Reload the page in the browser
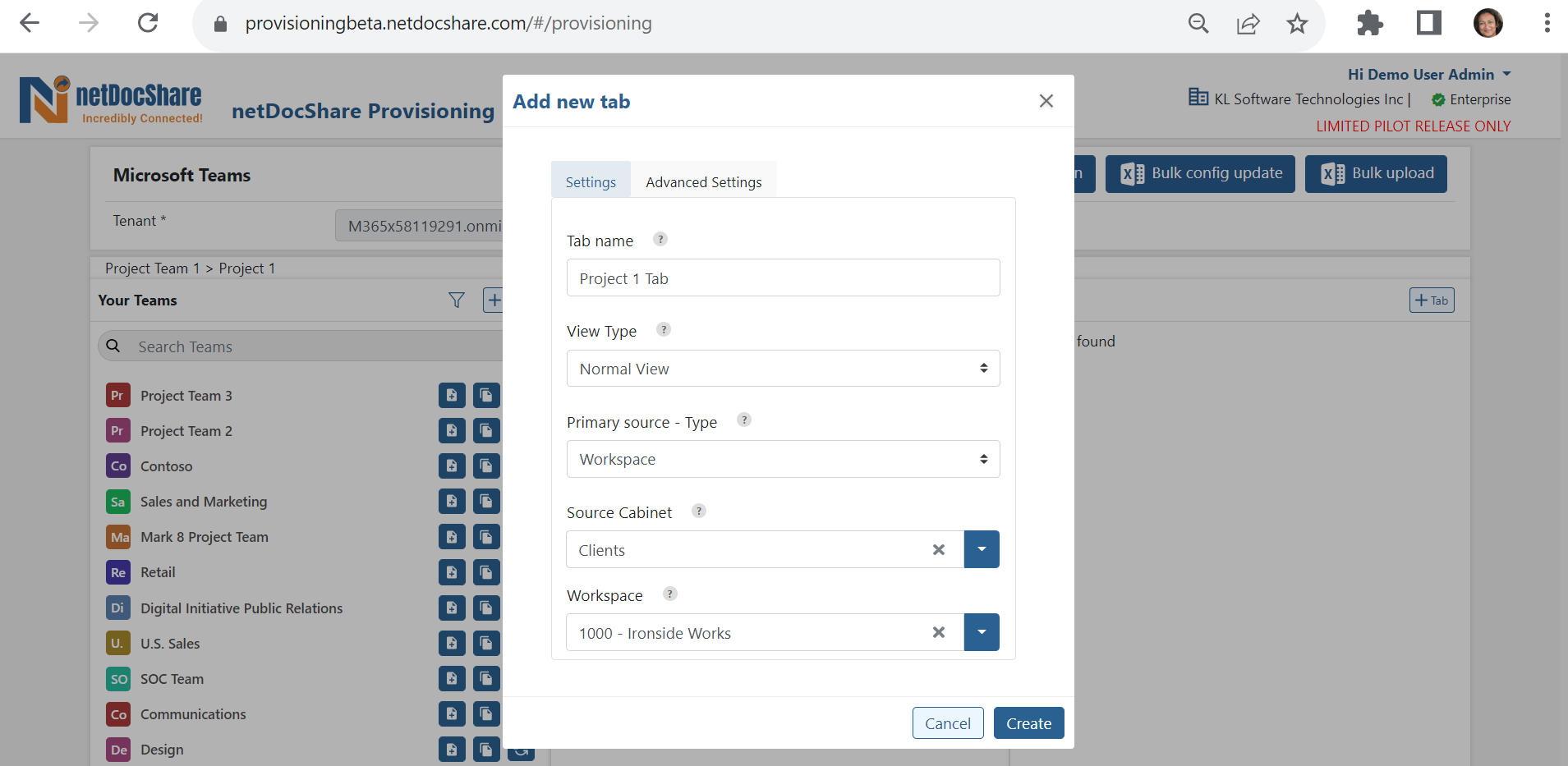1568x766 pixels. pyautogui.click(x=148, y=23)
